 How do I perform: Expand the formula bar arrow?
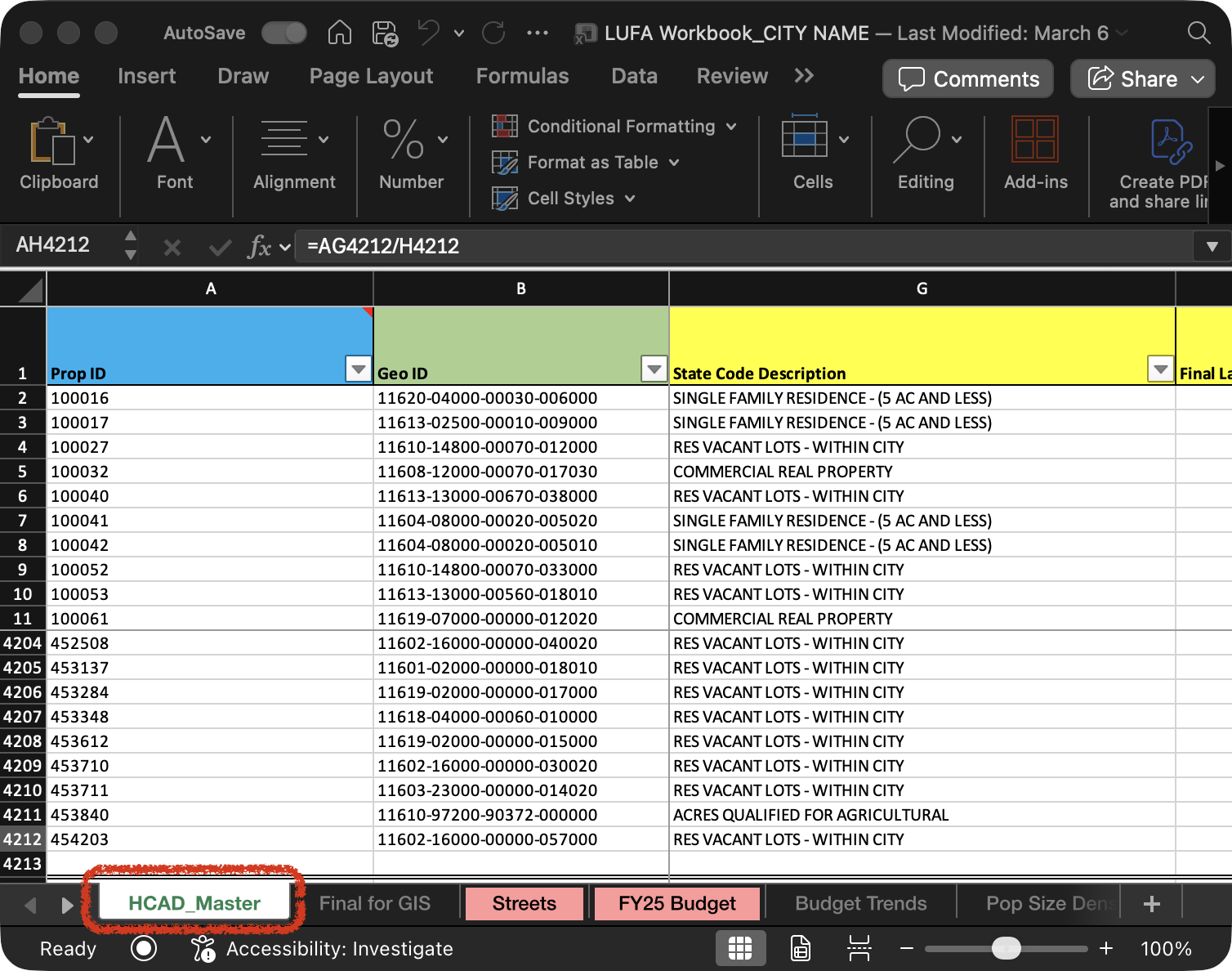point(1212,246)
